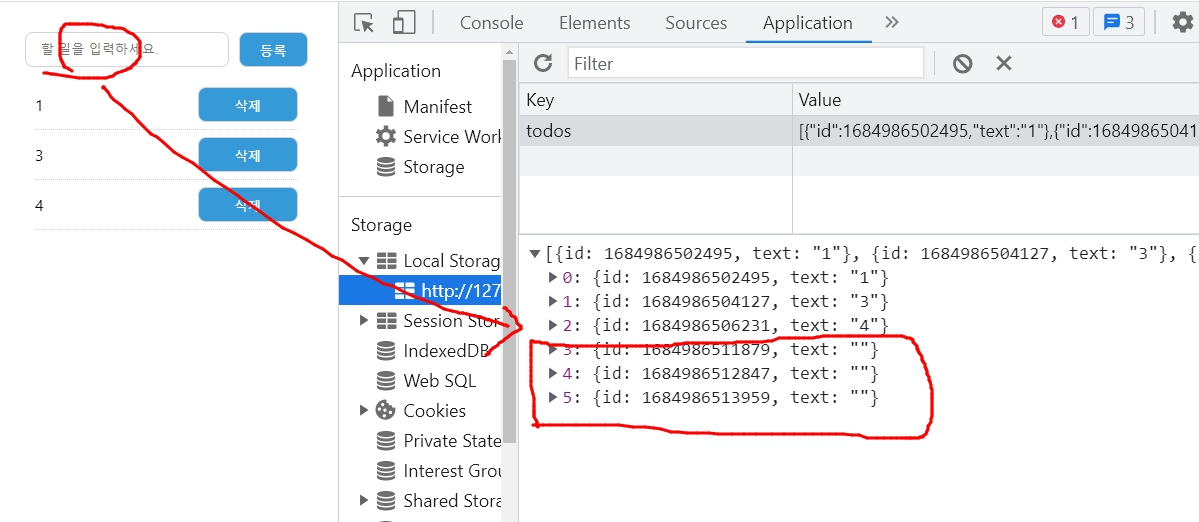1199x522 pixels.
Task: Toggle the device toolbar icon
Action: tap(404, 22)
